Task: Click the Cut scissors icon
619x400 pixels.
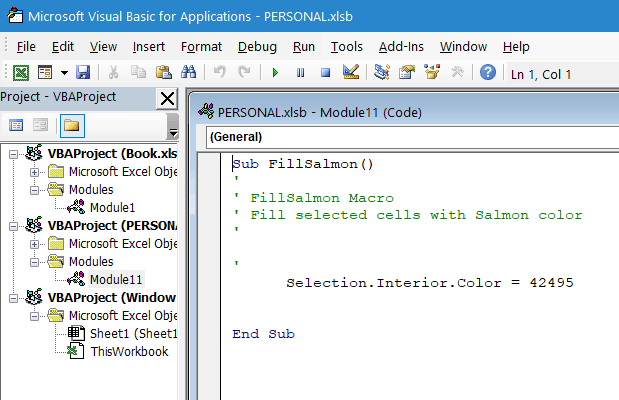Action: (113, 73)
